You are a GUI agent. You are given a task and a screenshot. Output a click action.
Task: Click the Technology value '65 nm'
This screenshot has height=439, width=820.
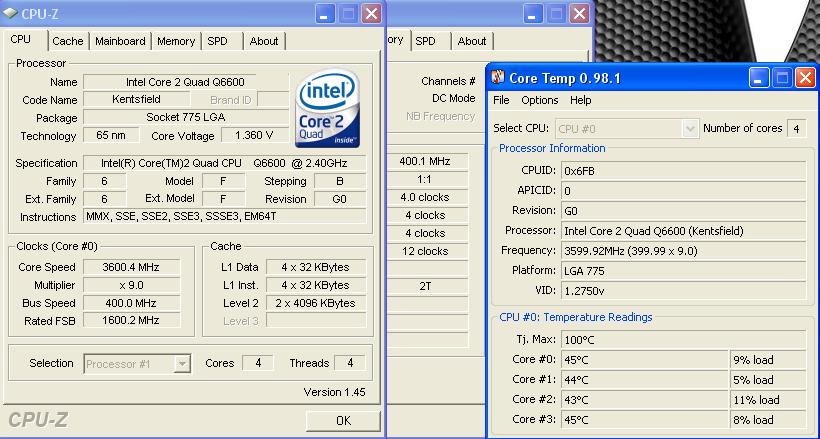111,135
